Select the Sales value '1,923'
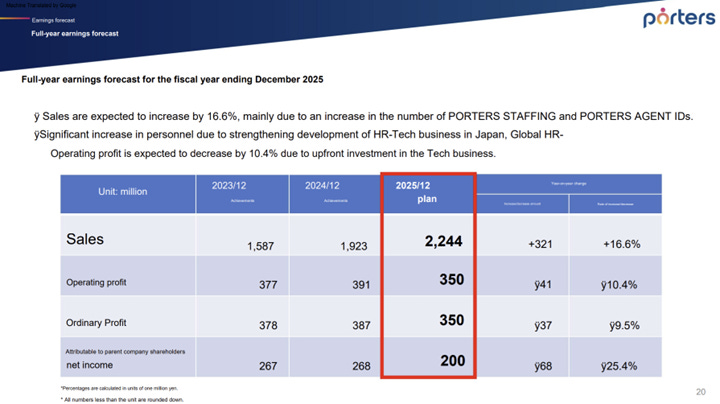This screenshot has width=720, height=404. (x=354, y=247)
